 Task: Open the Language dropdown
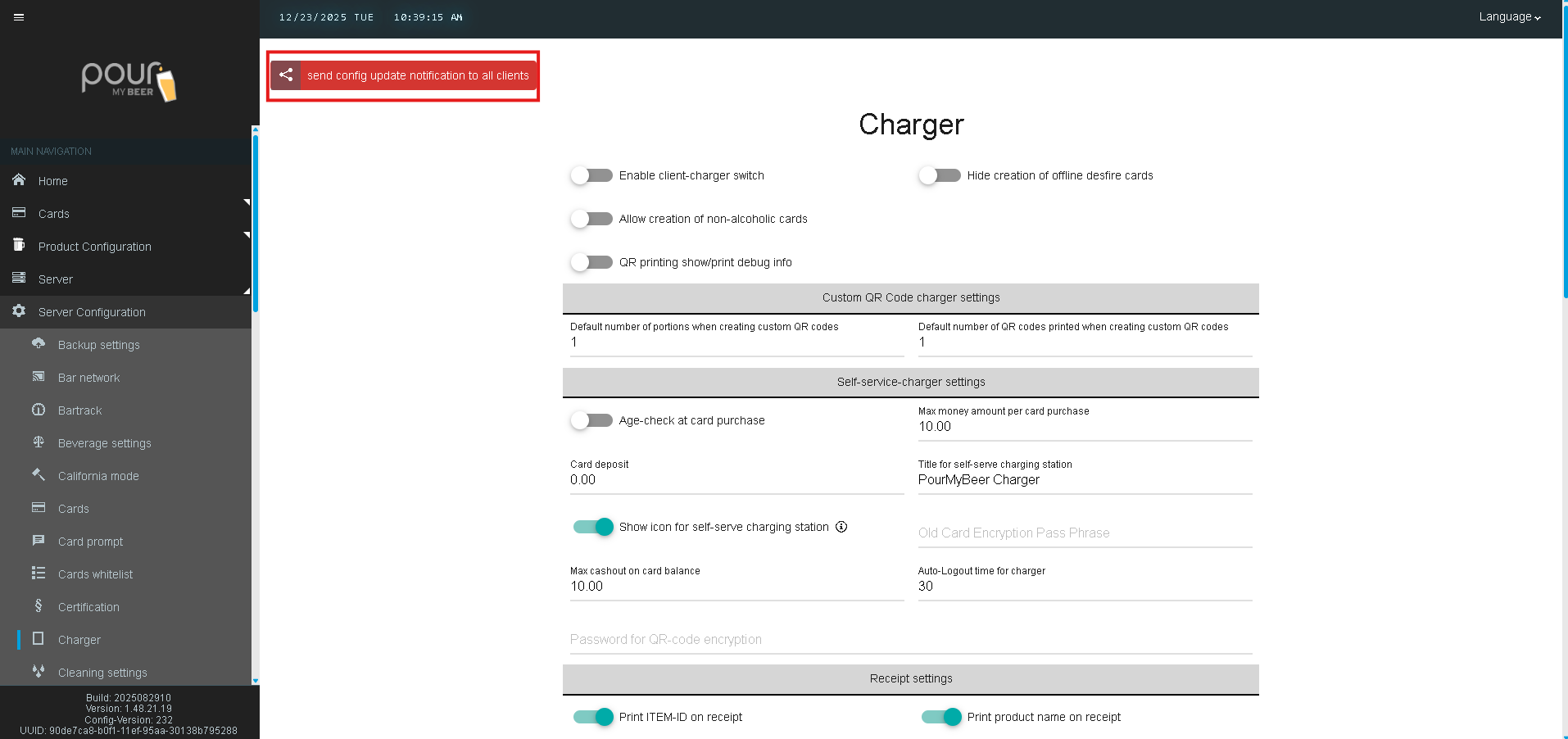click(1509, 17)
